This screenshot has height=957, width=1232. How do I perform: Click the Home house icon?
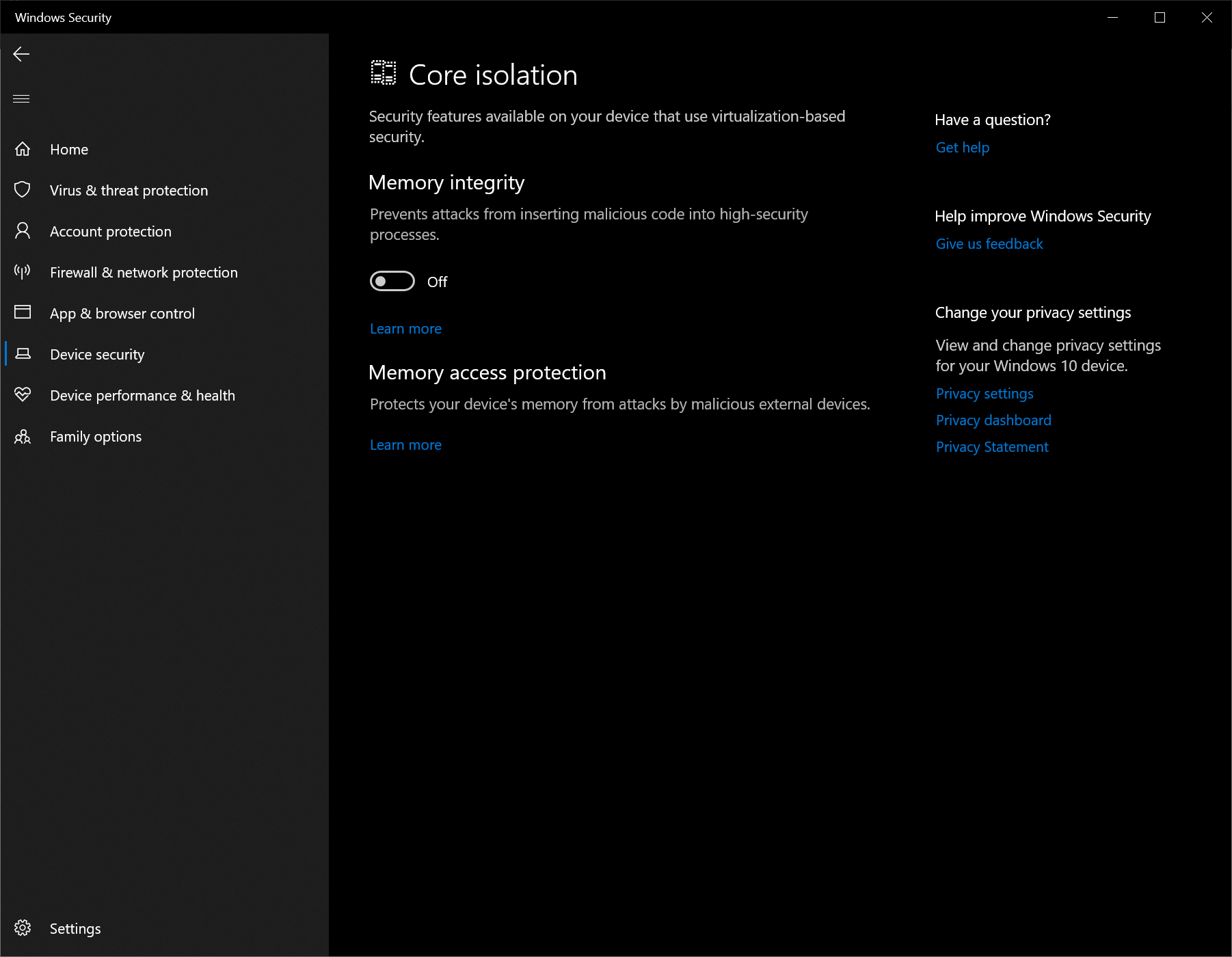(x=23, y=149)
